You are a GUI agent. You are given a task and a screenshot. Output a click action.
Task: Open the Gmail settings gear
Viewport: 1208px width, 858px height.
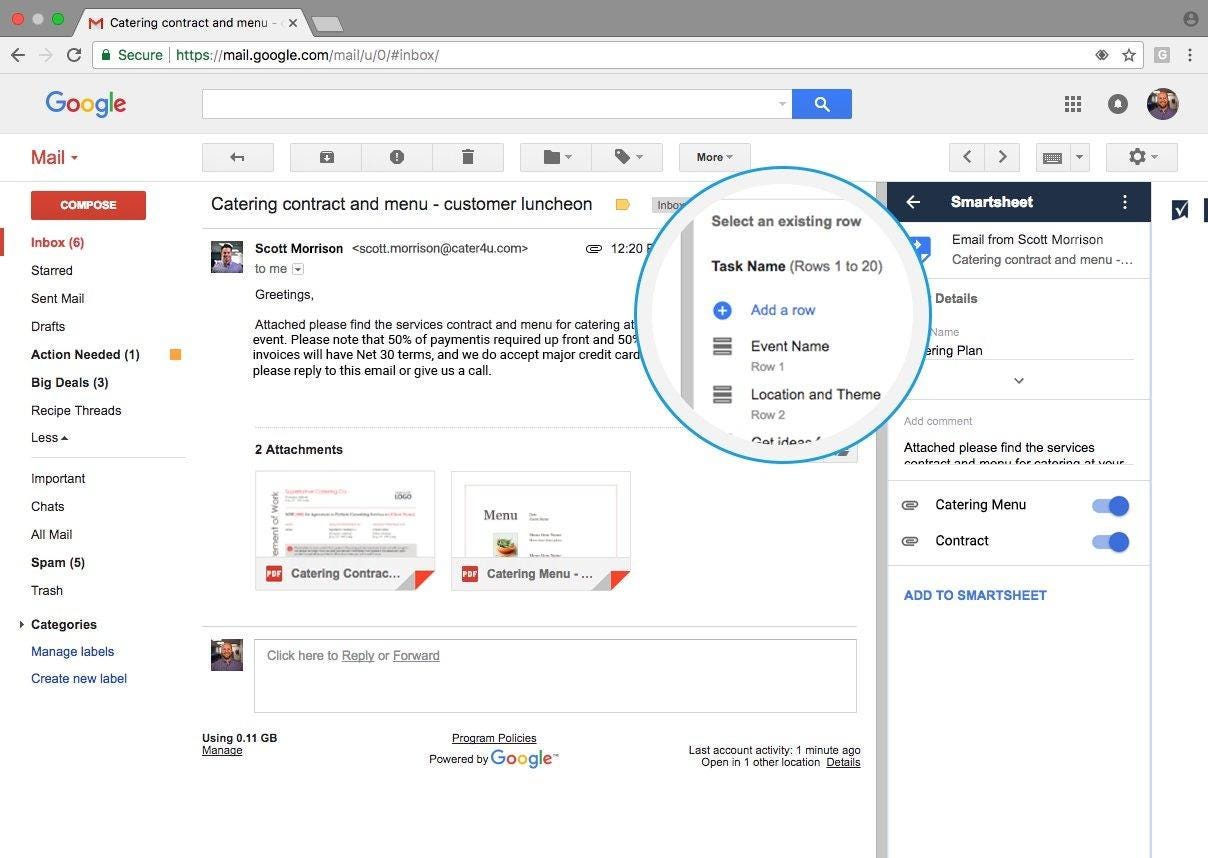tap(1138, 157)
